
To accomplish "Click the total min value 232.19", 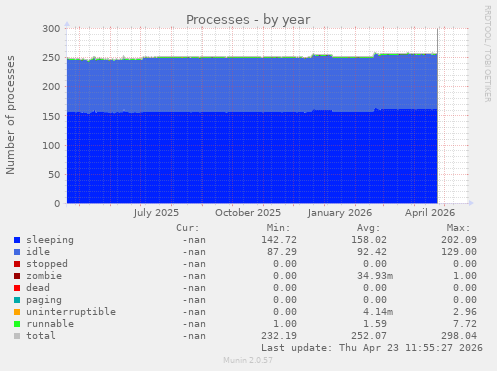I will coord(279,336).
